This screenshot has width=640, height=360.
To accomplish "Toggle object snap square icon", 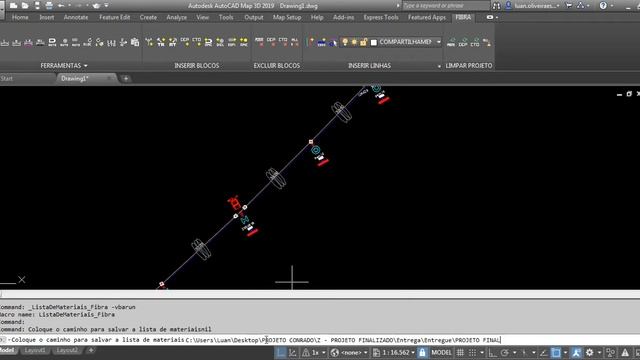I will [556, 352].
